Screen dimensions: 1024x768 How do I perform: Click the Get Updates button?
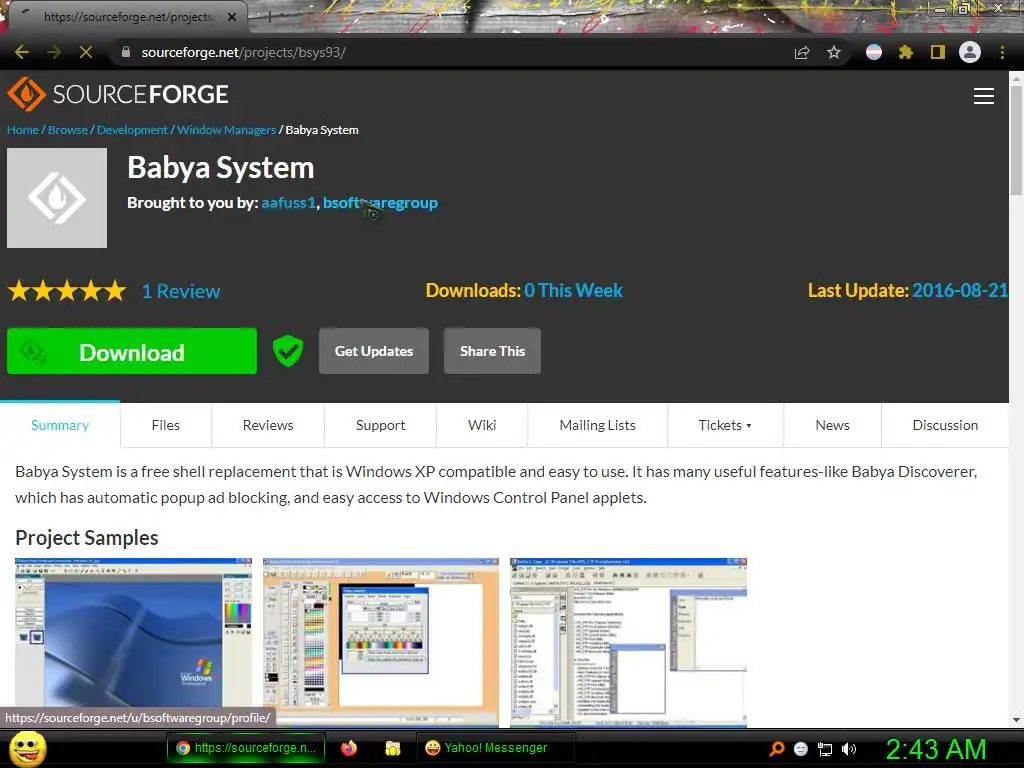[x=374, y=351]
